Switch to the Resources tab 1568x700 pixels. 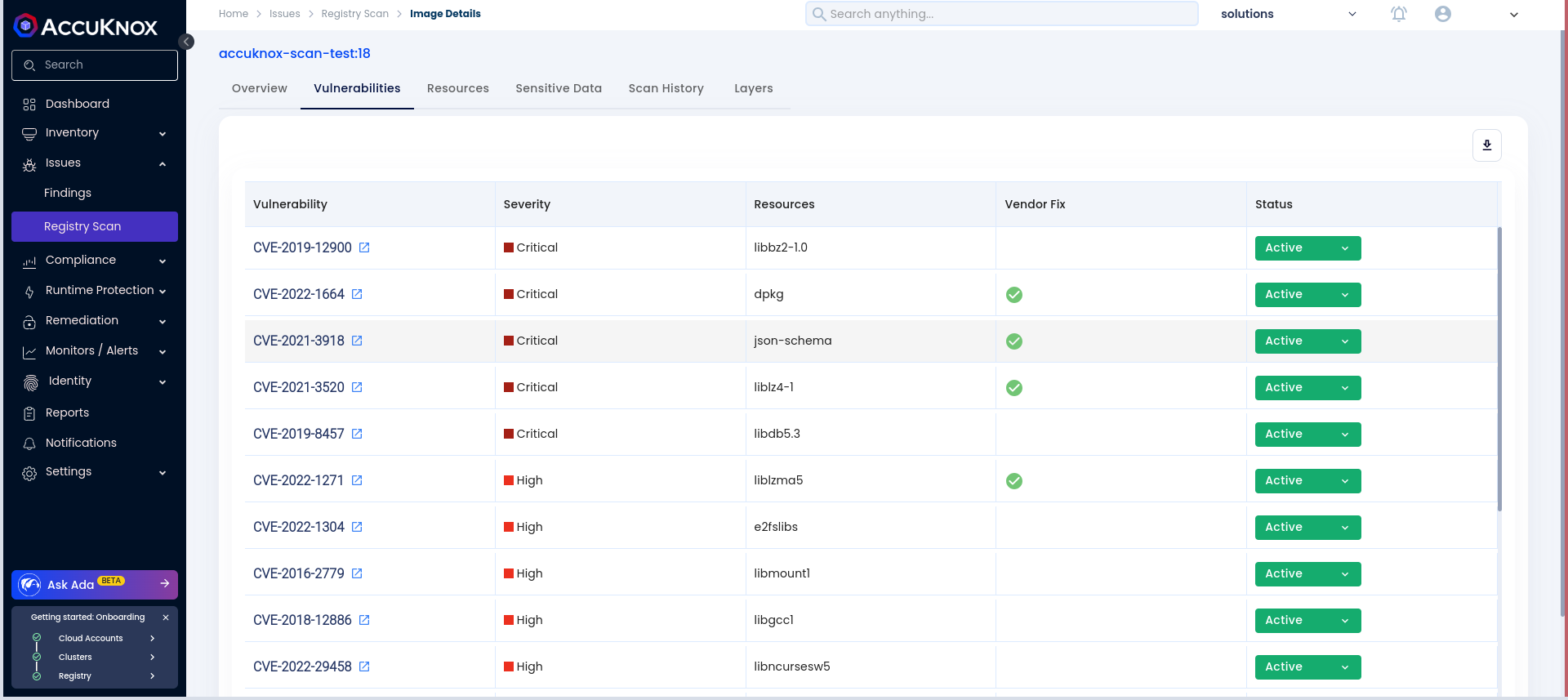click(x=458, y=88)
